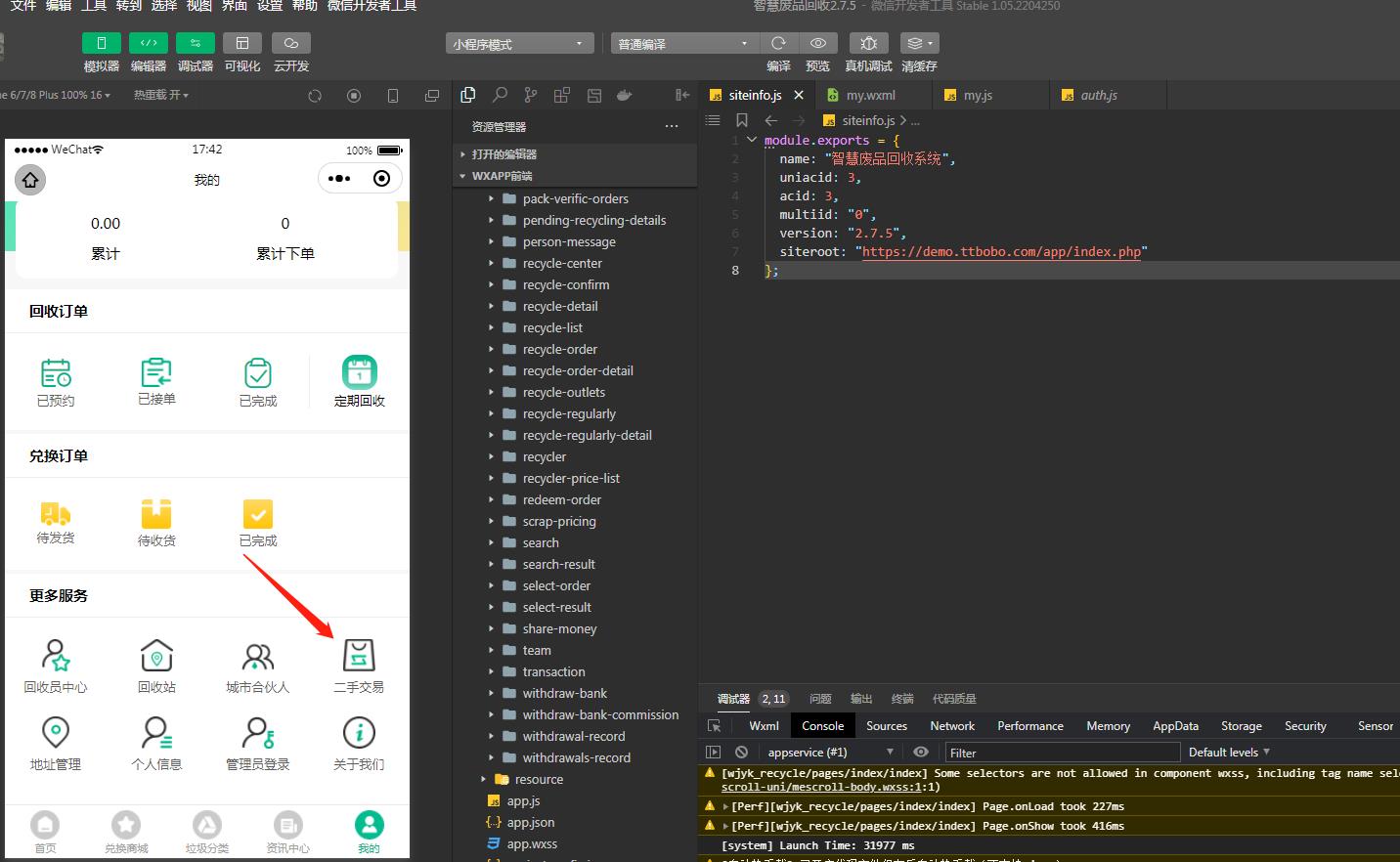Toggle the debugger panel button
This screenshot has width=1400, height=862.
point(195,43)
